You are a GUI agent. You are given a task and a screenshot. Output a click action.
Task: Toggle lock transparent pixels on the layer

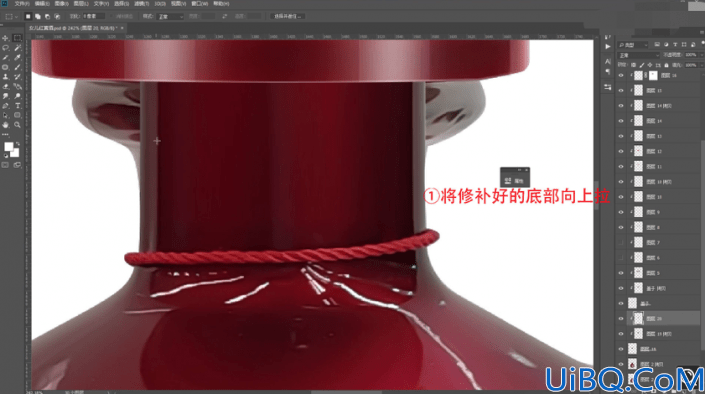634,65
